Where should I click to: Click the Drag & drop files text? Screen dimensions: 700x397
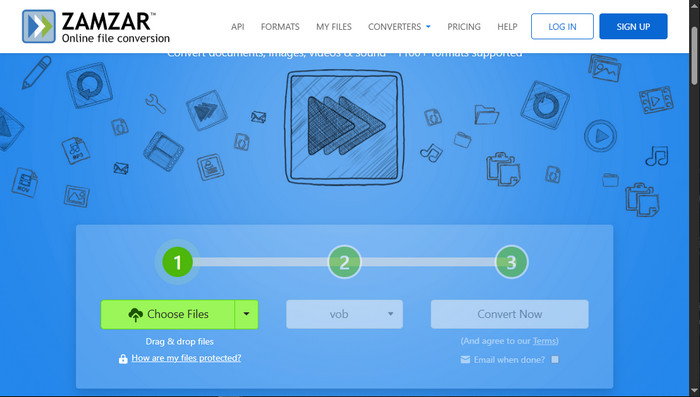tap(179, 342)
